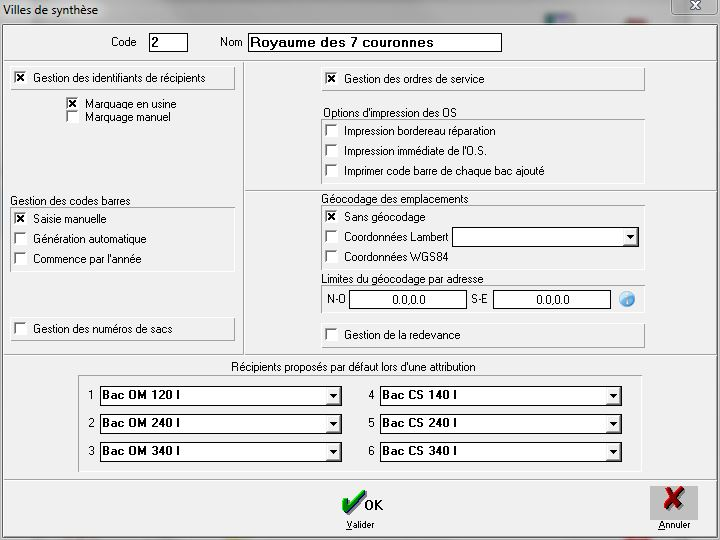This screenshot has height=540, width=720.
Task: Click the N-O geocoding limit field
Action: click(407, 300)
